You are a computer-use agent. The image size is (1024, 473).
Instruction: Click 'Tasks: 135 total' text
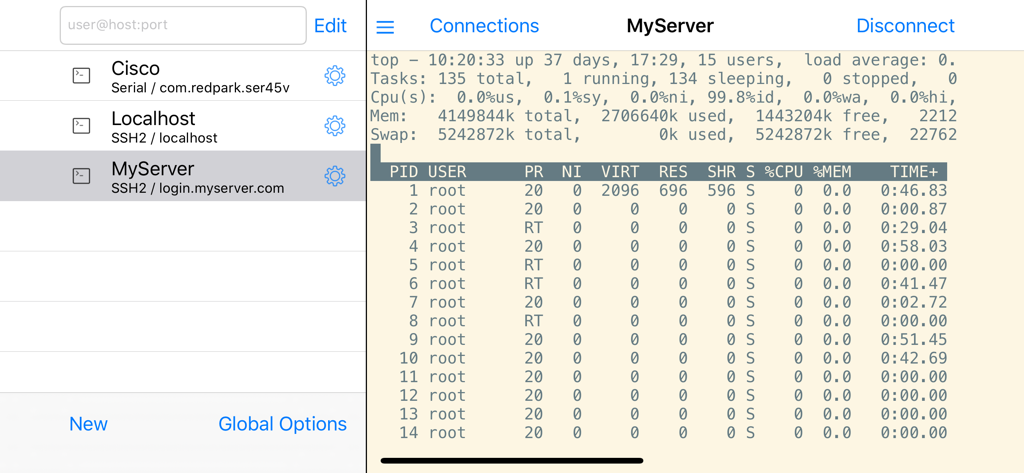coord(451,79)
